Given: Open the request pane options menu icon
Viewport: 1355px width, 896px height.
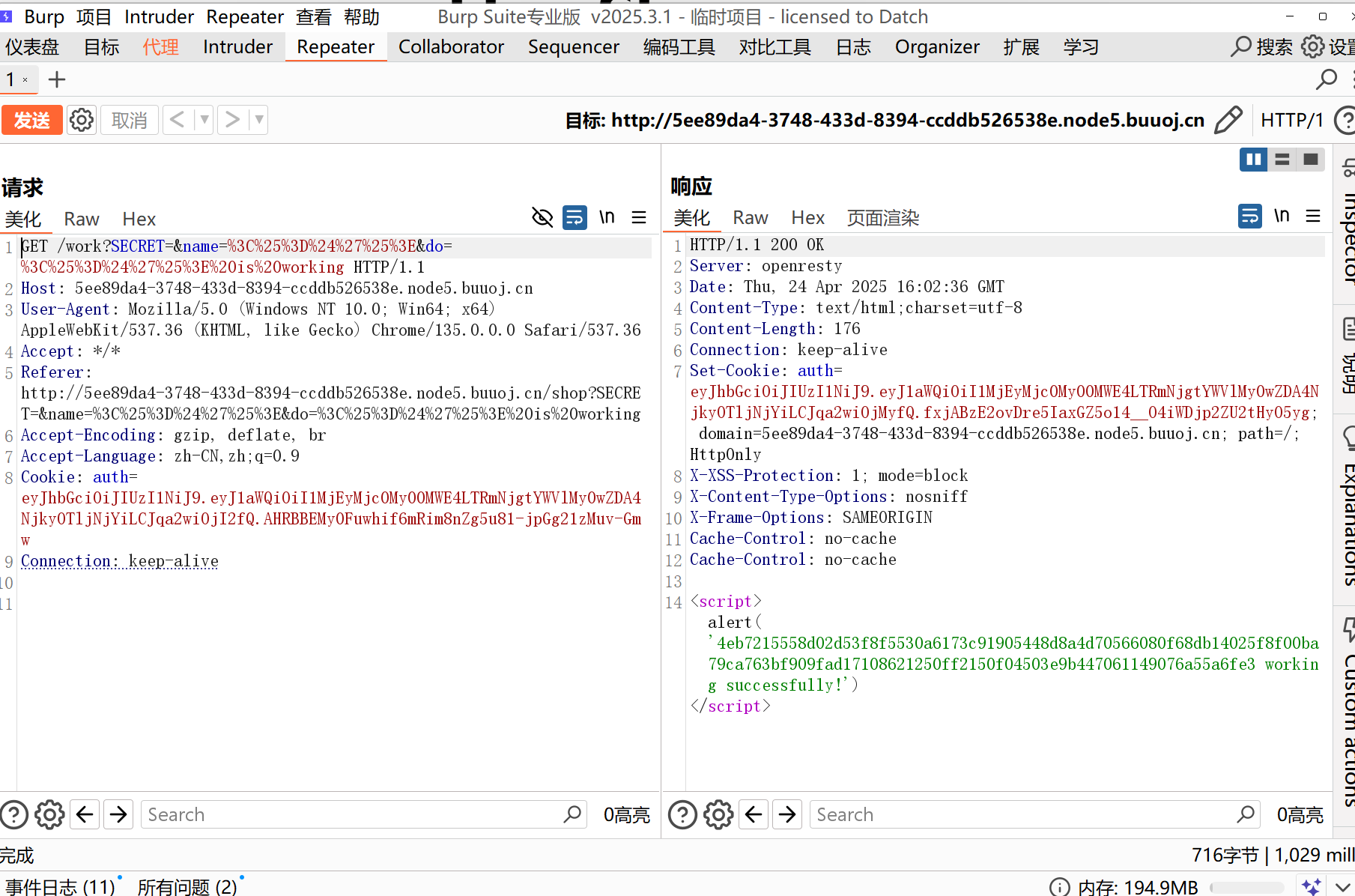Looking at the screenshot, I should click(639, 217).
